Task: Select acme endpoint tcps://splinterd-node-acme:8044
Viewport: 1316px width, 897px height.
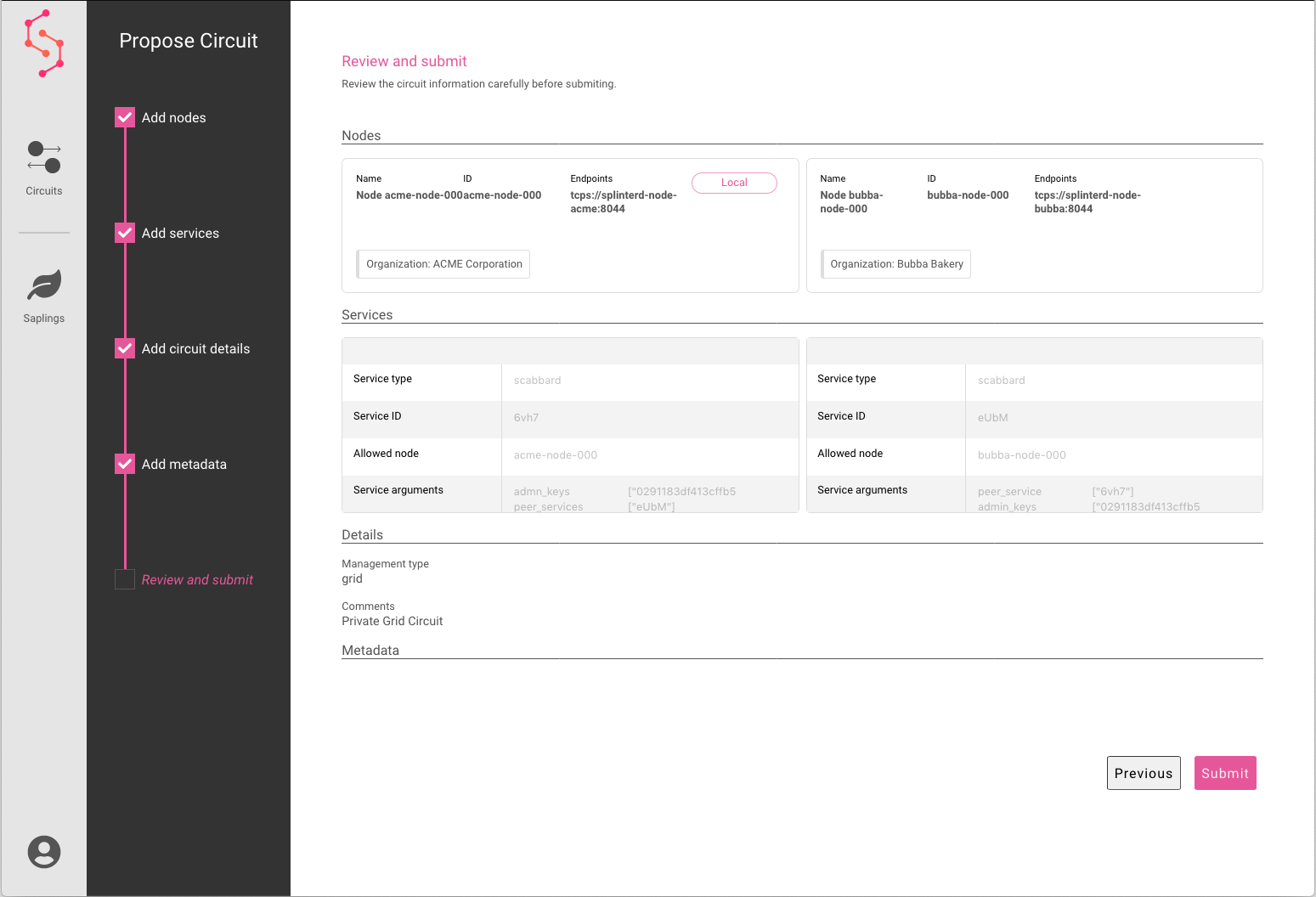Action: tap(624, 202)
